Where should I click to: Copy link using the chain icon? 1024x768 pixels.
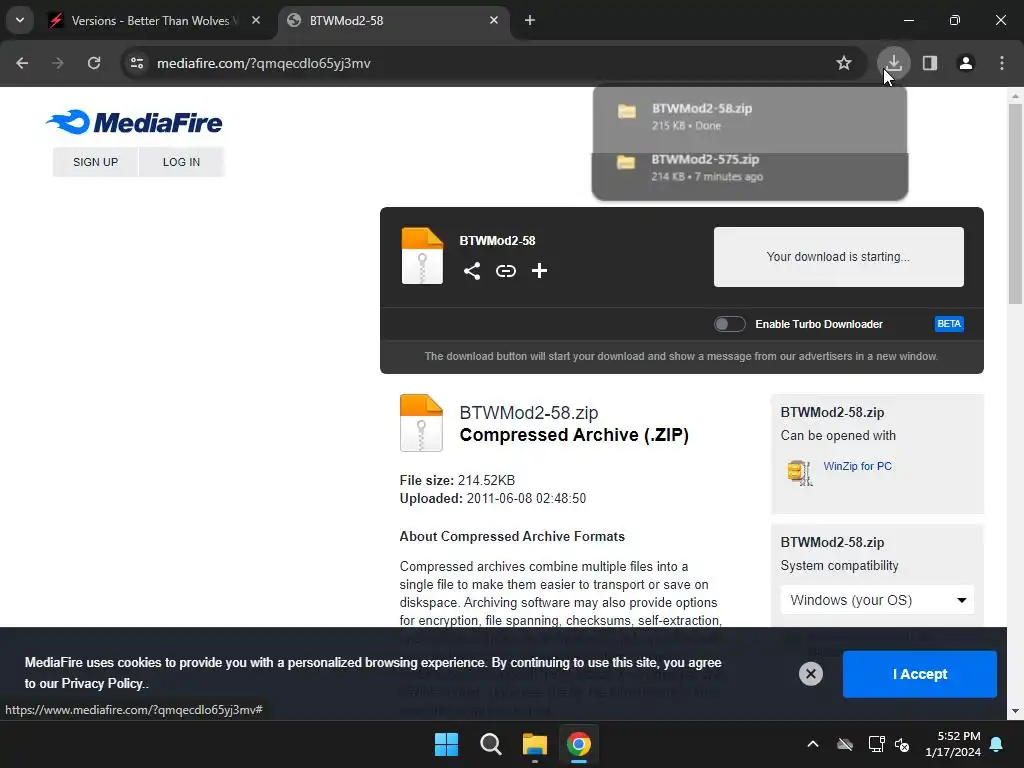(505, 271)
